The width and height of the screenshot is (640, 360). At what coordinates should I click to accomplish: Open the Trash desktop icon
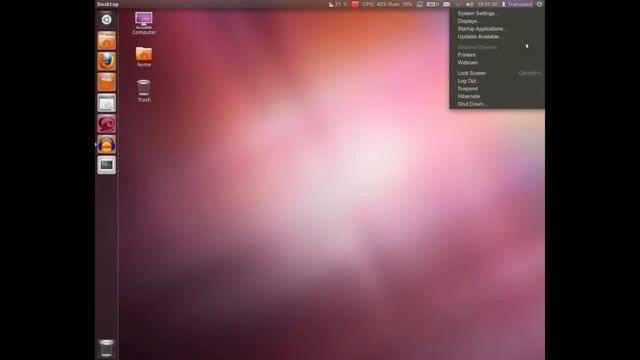(144, 91)
